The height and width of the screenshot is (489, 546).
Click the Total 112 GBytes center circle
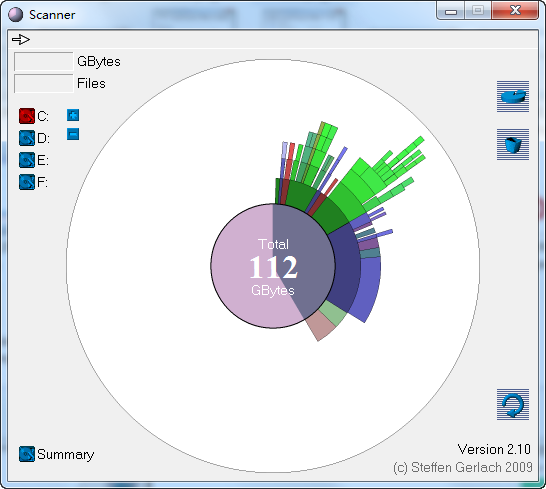point(273,266)
